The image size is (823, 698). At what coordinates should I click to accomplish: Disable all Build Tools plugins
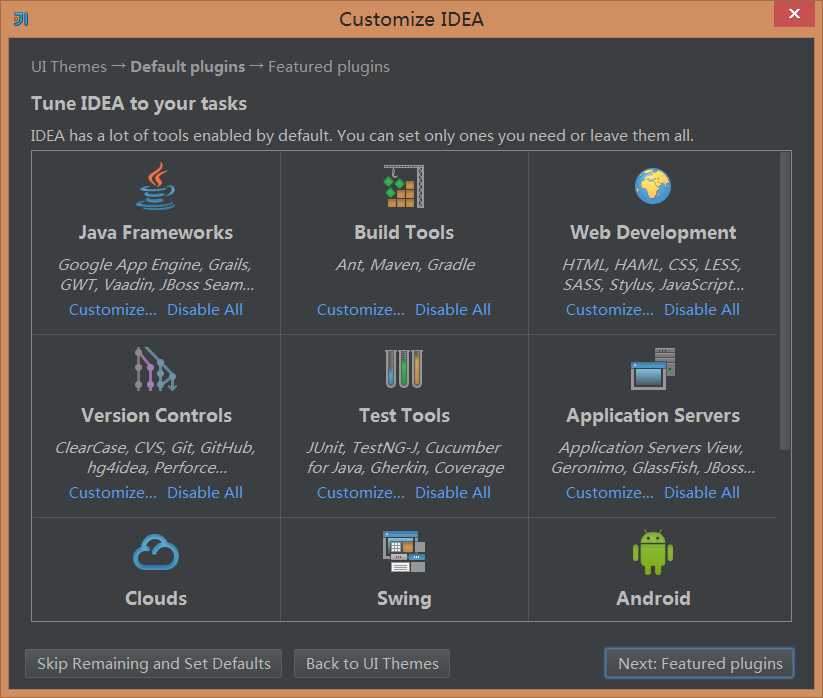point(453,310)
